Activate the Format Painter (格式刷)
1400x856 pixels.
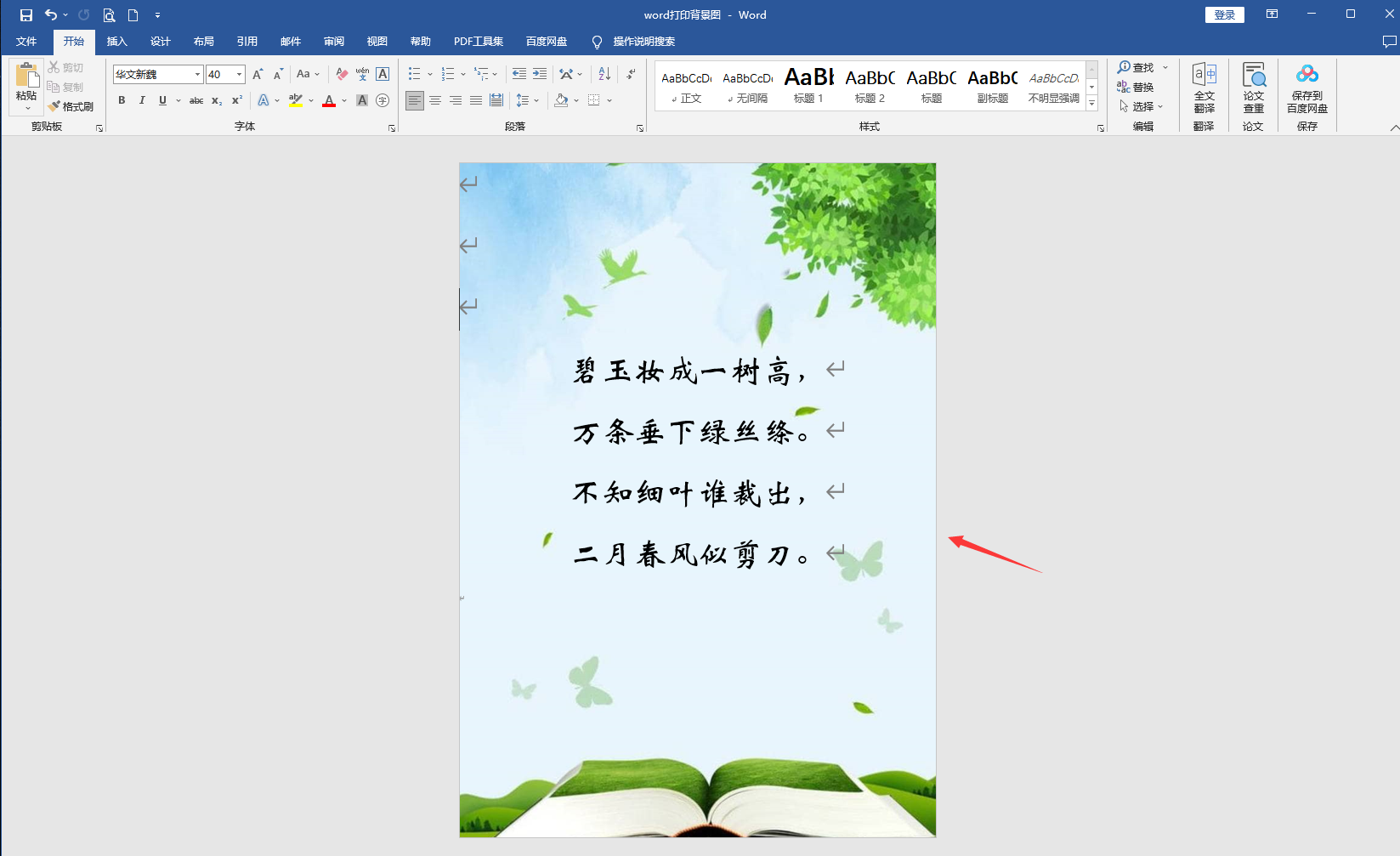click(71, 106)
